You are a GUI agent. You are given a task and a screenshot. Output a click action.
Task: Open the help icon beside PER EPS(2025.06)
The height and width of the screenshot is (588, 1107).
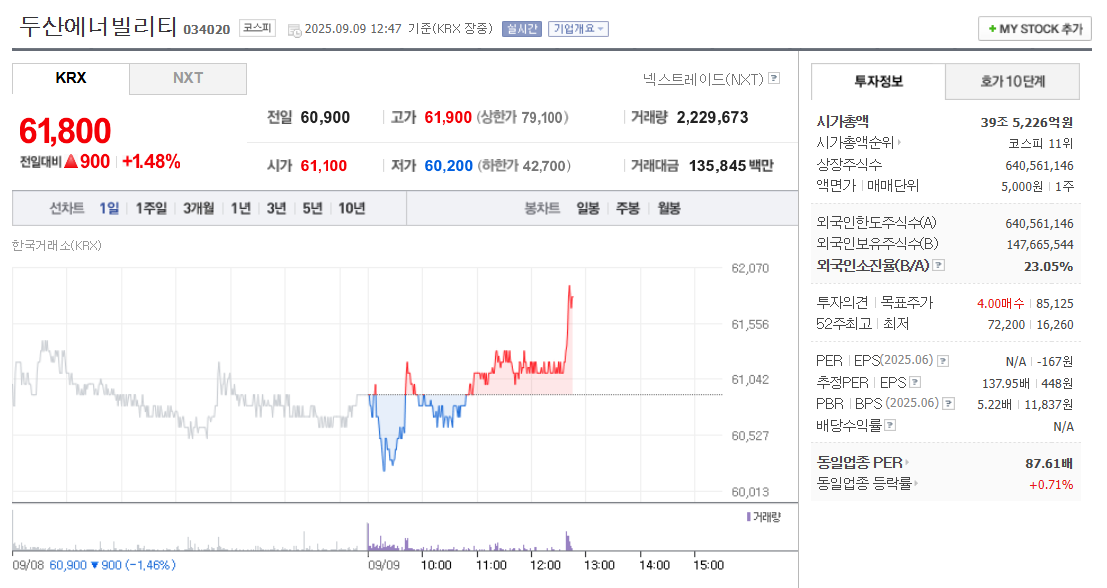coord(943,361)
